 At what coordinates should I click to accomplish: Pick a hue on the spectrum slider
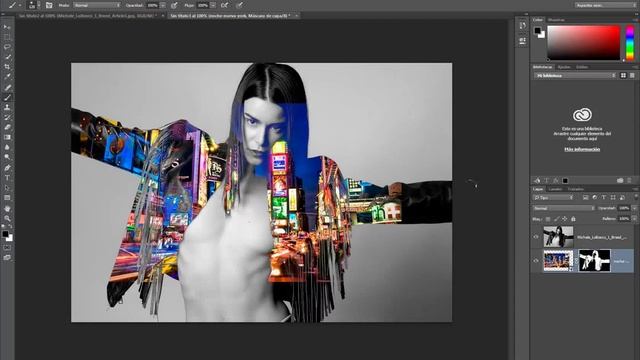point(630,43)
